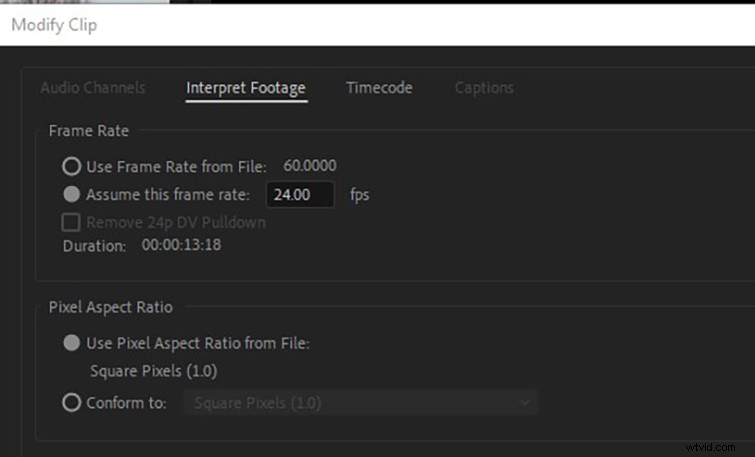Open the Conform to Square Pixels dropdown
755x457 pixels.
360,403
